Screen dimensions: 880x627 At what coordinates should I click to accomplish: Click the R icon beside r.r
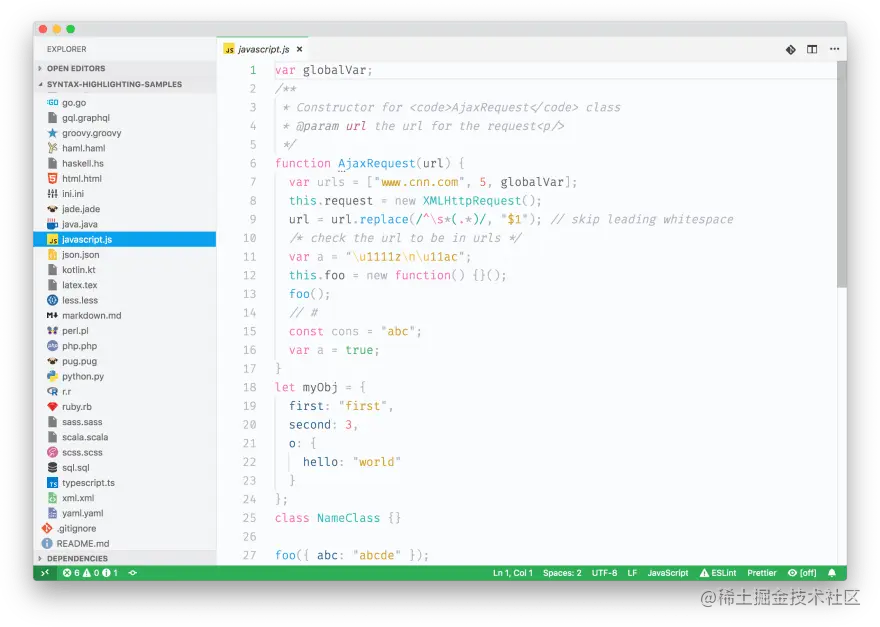[x=52, y=391]
